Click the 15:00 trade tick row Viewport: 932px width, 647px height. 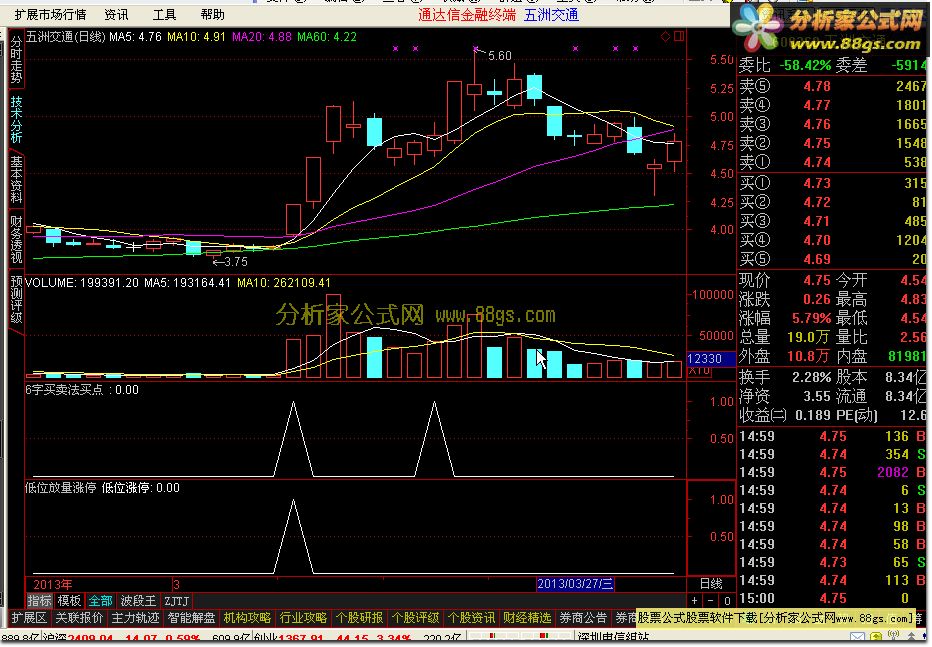833,598
